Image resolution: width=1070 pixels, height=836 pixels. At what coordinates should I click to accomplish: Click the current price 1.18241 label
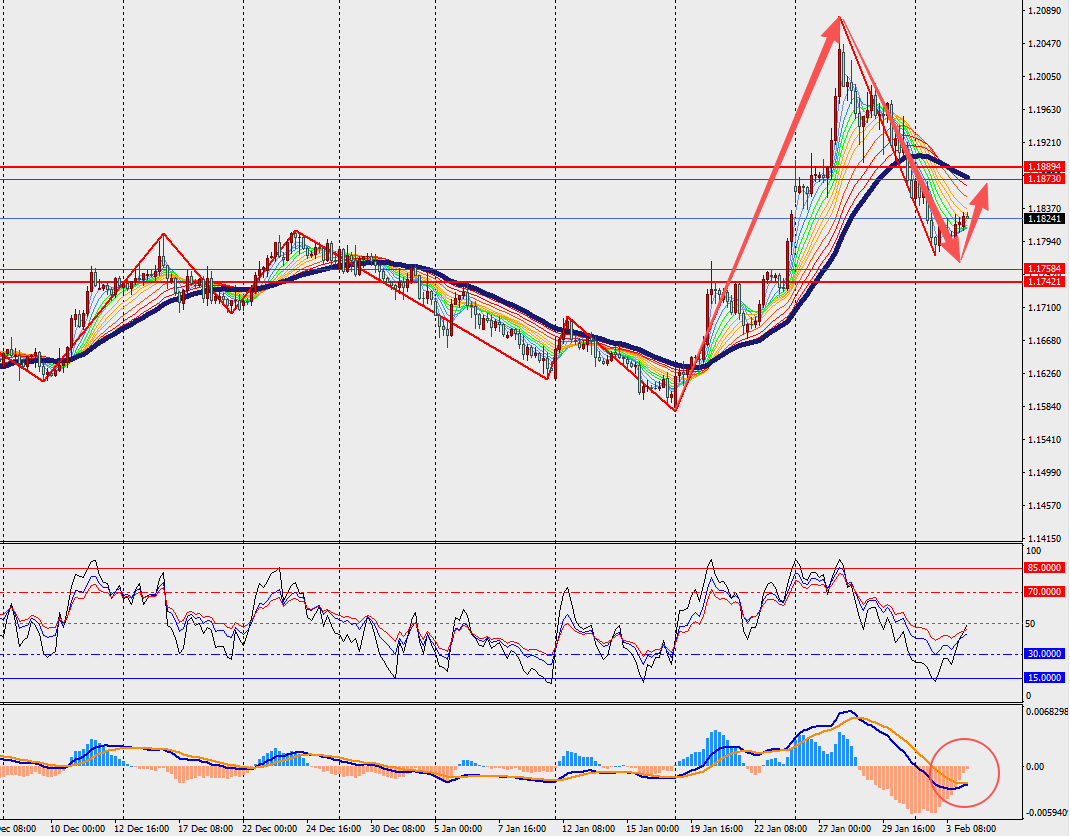tap(1043, 218)
